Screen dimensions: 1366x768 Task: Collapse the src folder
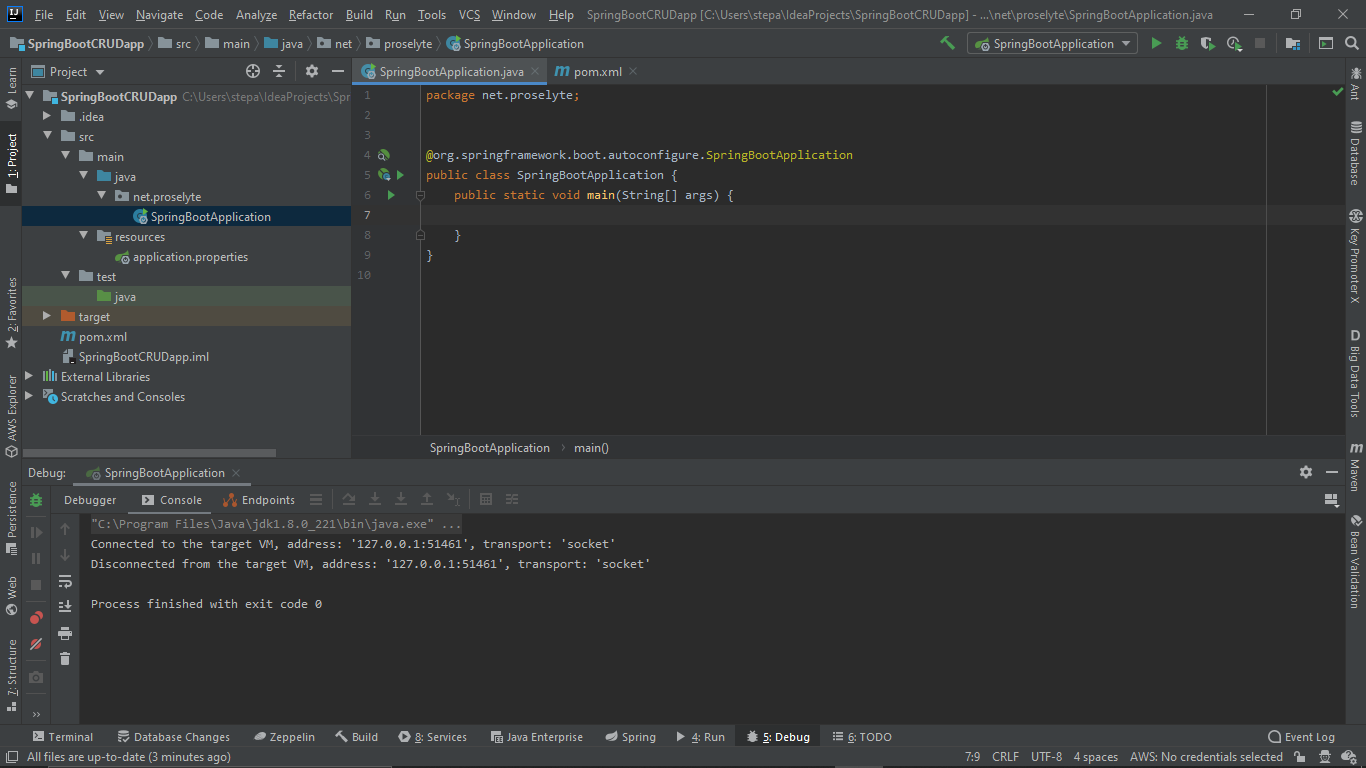pyautogui.click(x=47, y=136)
